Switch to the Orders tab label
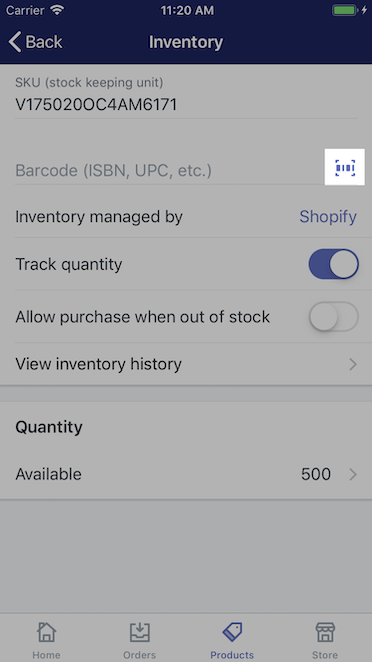 click(139, 655)
